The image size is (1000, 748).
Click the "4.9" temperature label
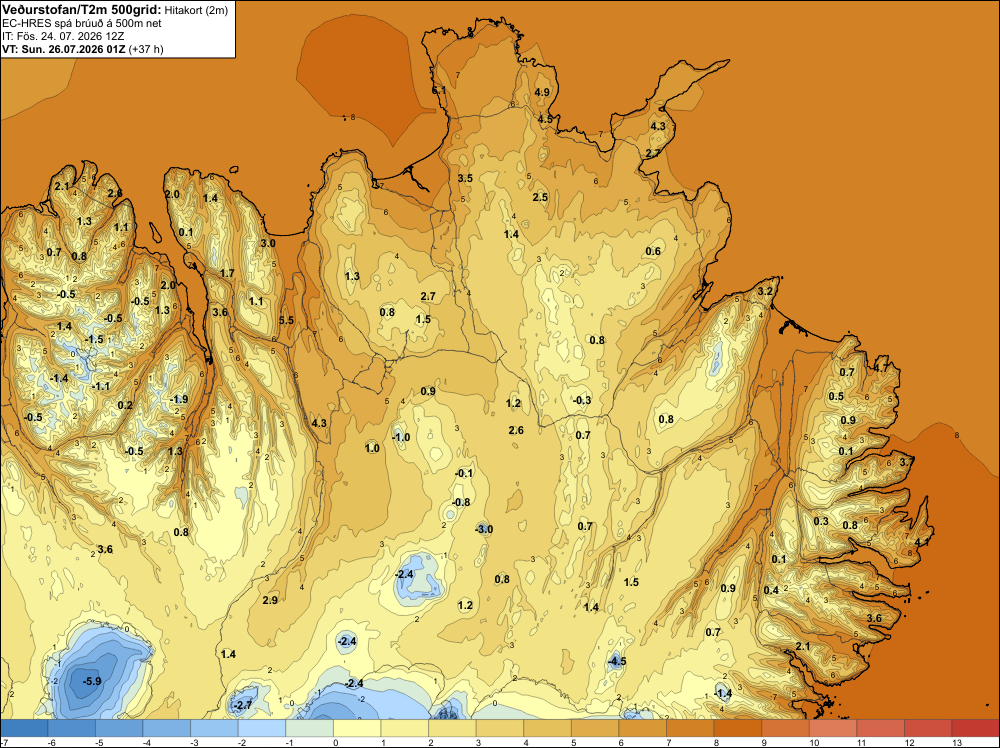pos(542,92)
